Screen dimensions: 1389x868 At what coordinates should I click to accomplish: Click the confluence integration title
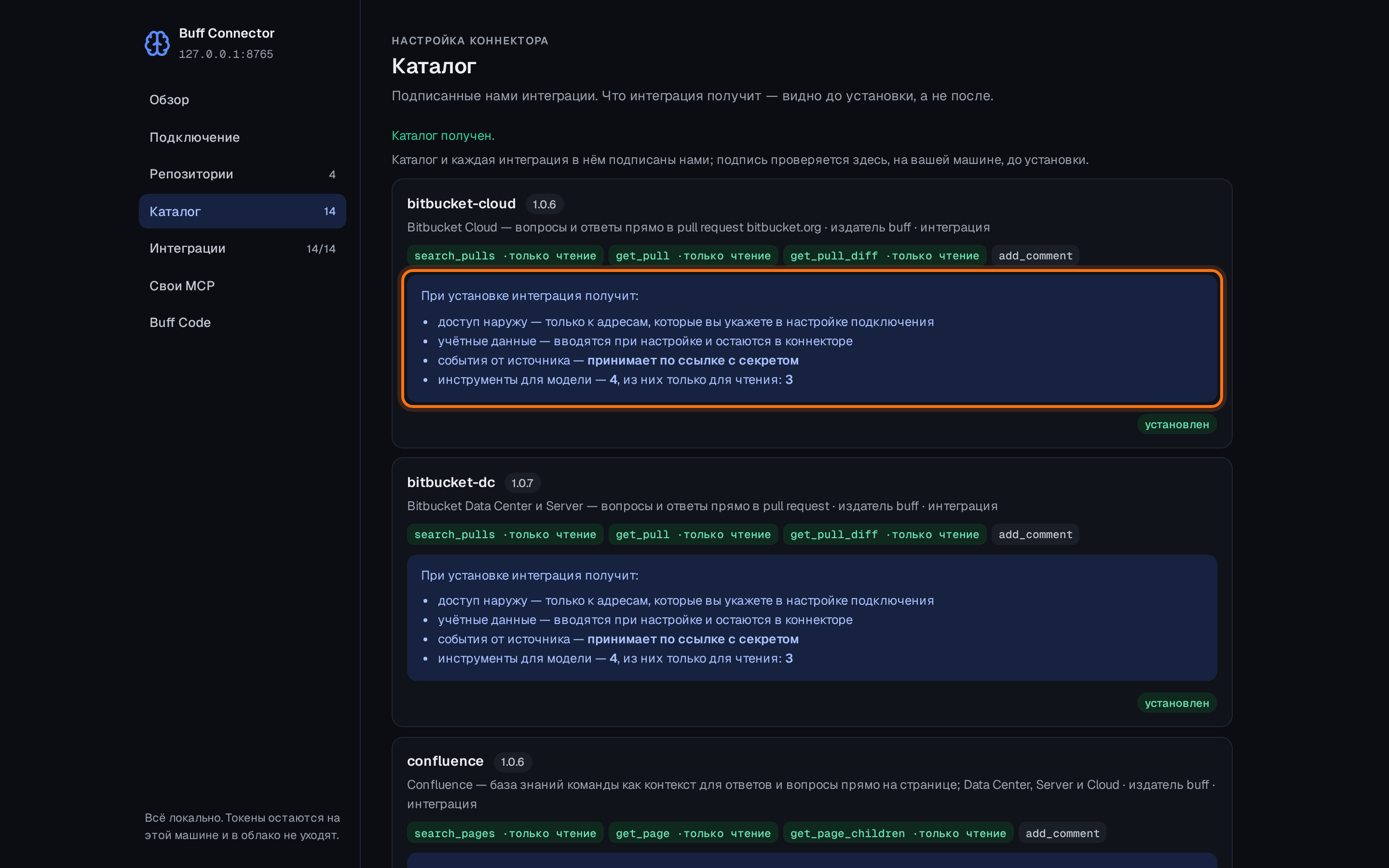445,761
